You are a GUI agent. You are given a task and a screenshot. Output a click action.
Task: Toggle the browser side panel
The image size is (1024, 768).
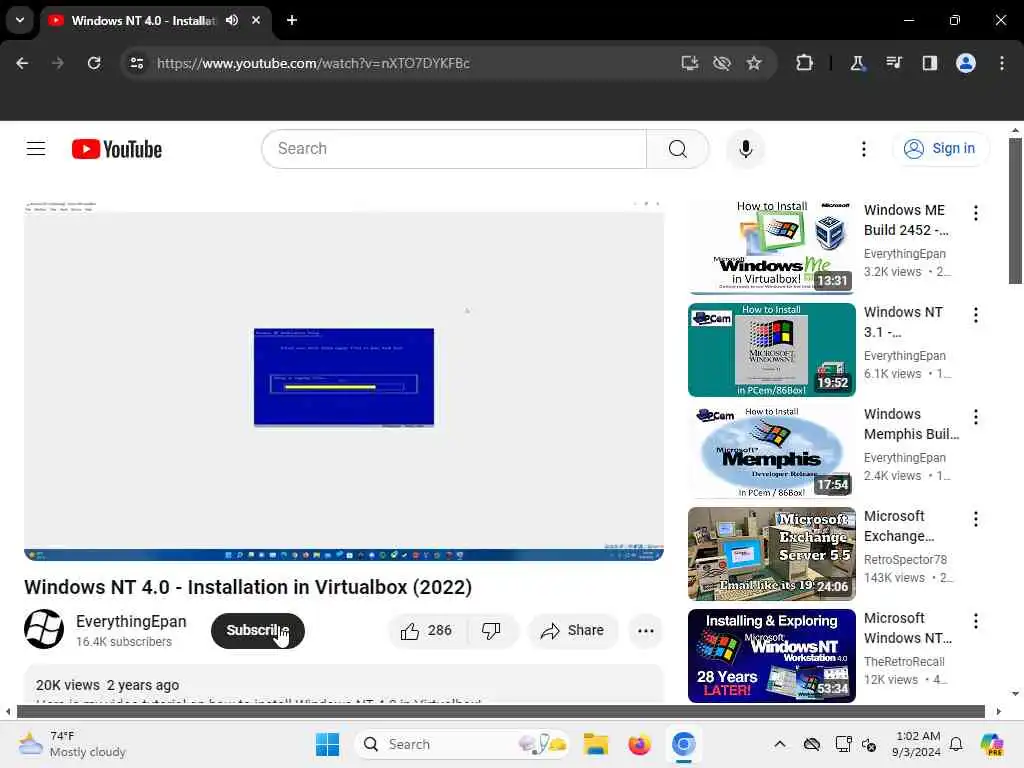[x=930, y=63]
